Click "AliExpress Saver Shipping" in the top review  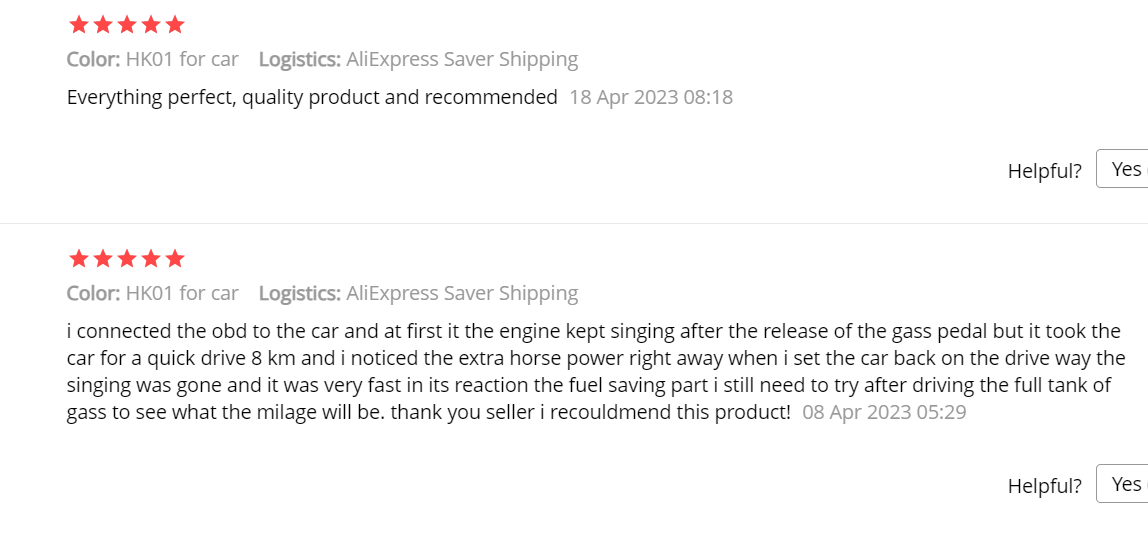(x=462, y=59)
